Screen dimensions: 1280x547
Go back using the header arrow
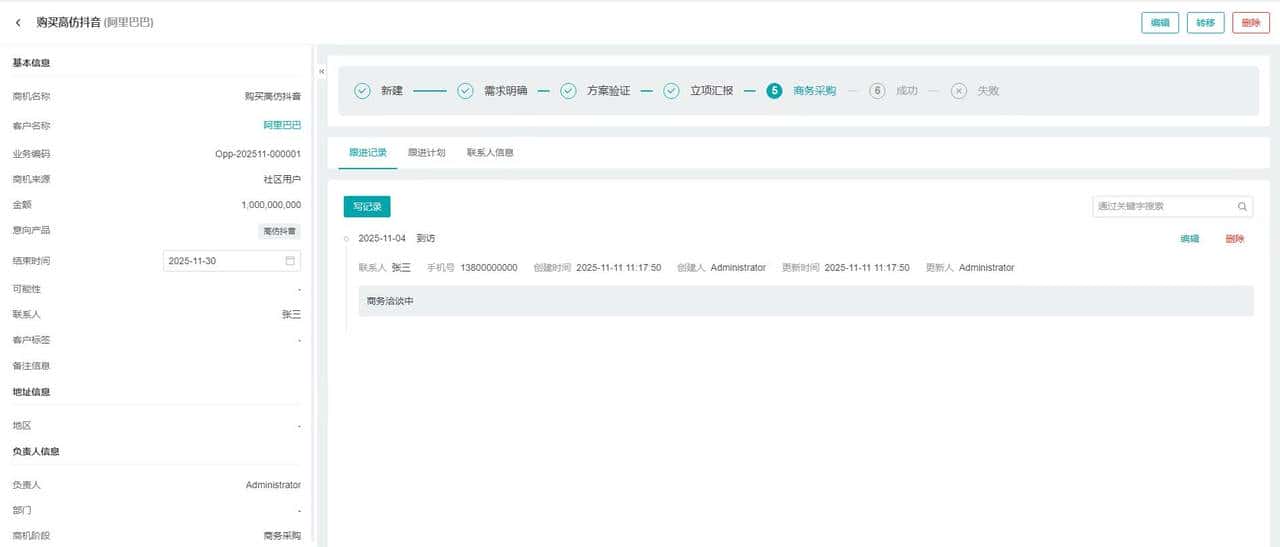18,22
